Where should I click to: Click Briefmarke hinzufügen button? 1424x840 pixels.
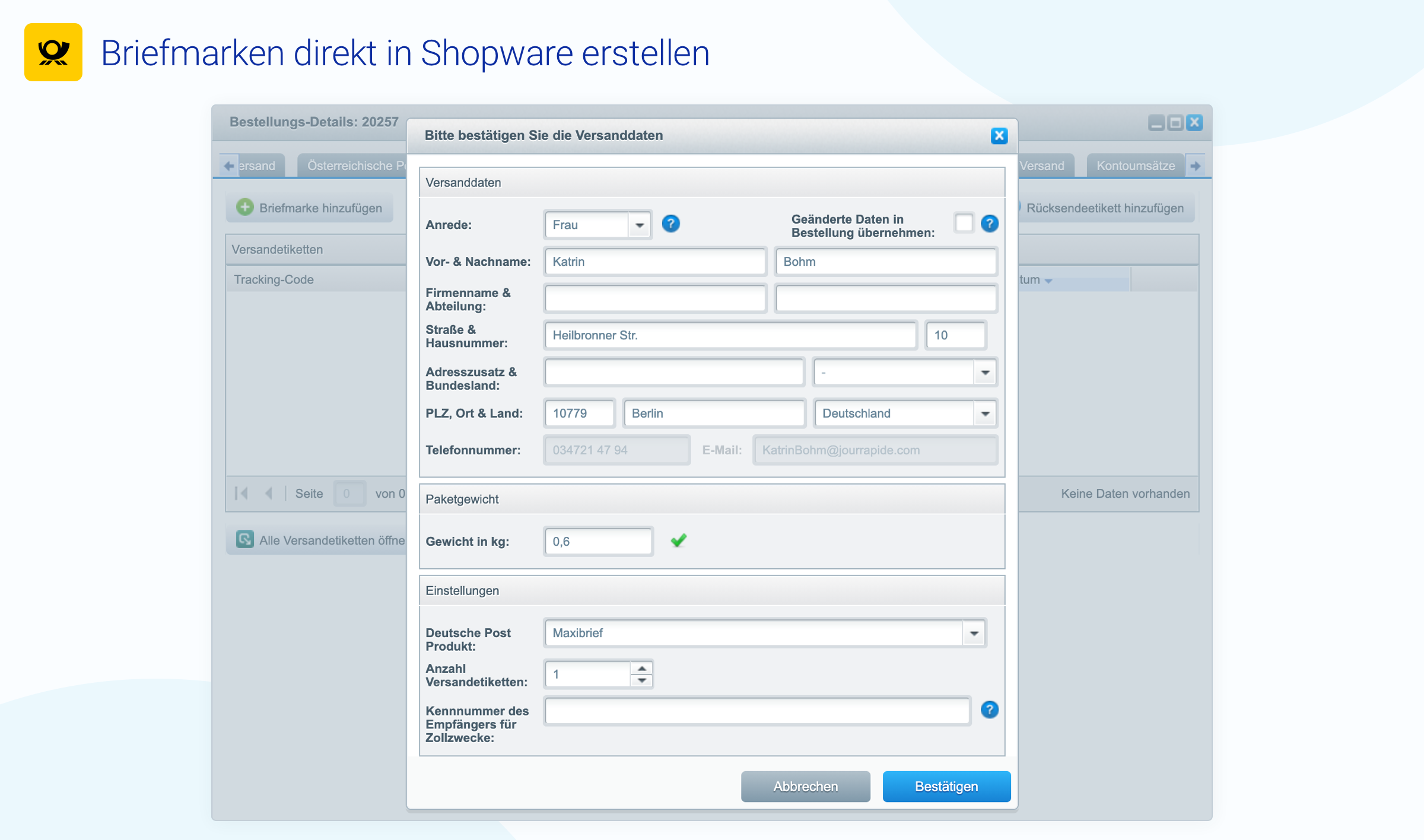(310, 208)
